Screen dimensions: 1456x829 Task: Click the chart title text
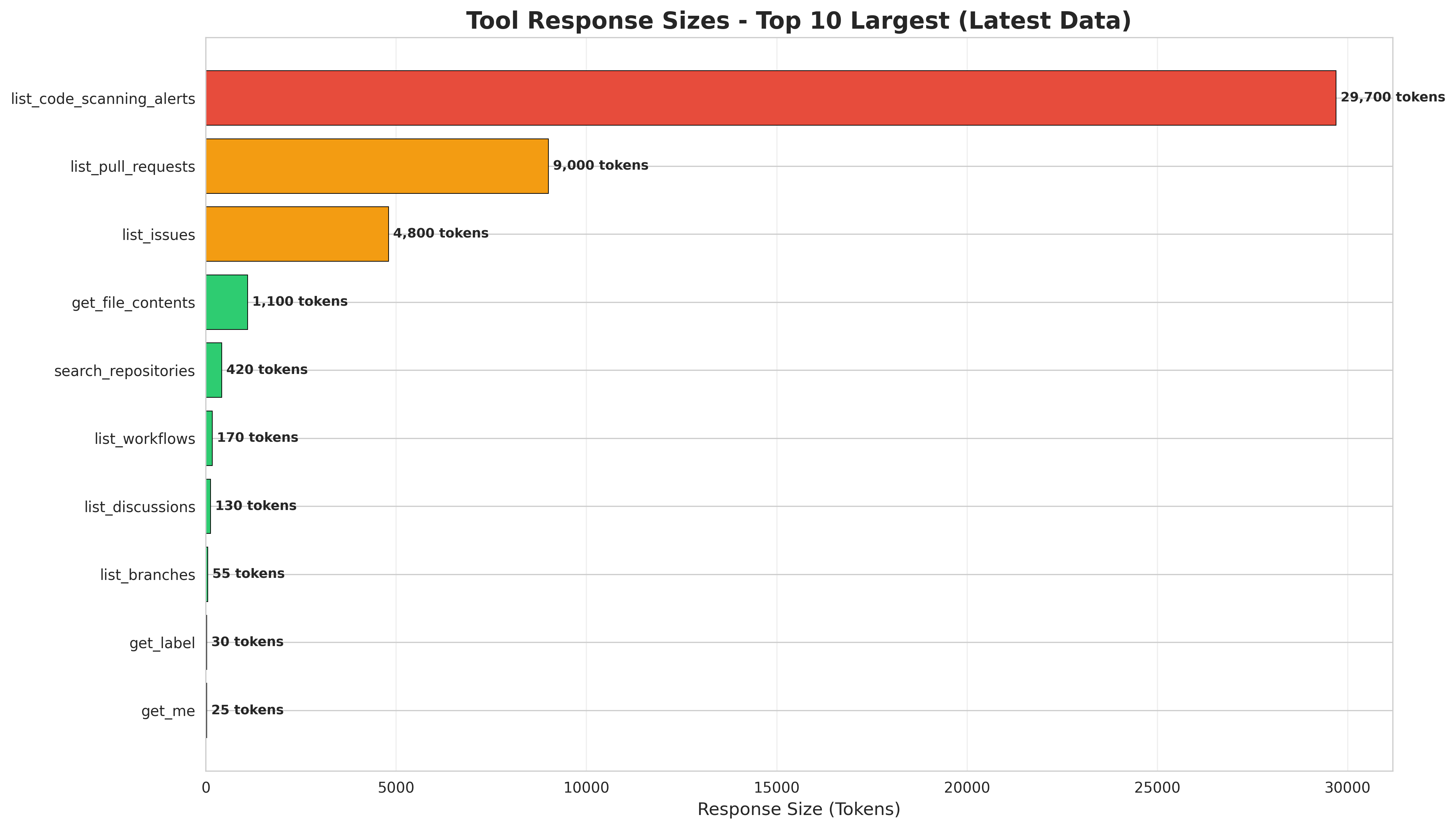pyautogui.click(x=798, y=21)
